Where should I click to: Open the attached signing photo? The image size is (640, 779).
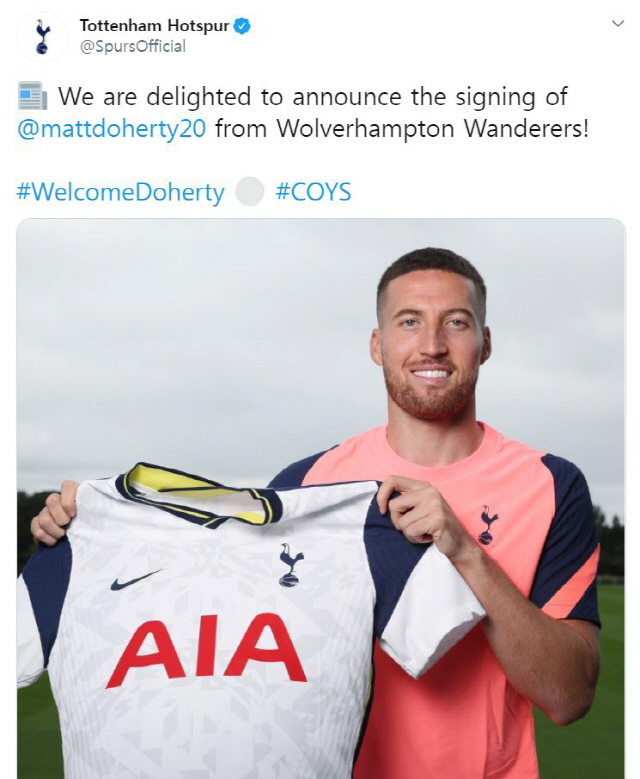(x=321, y=498)
